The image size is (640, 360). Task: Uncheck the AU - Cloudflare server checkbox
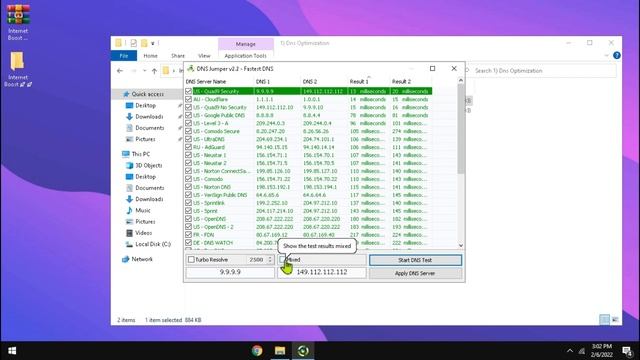point(188,99)
